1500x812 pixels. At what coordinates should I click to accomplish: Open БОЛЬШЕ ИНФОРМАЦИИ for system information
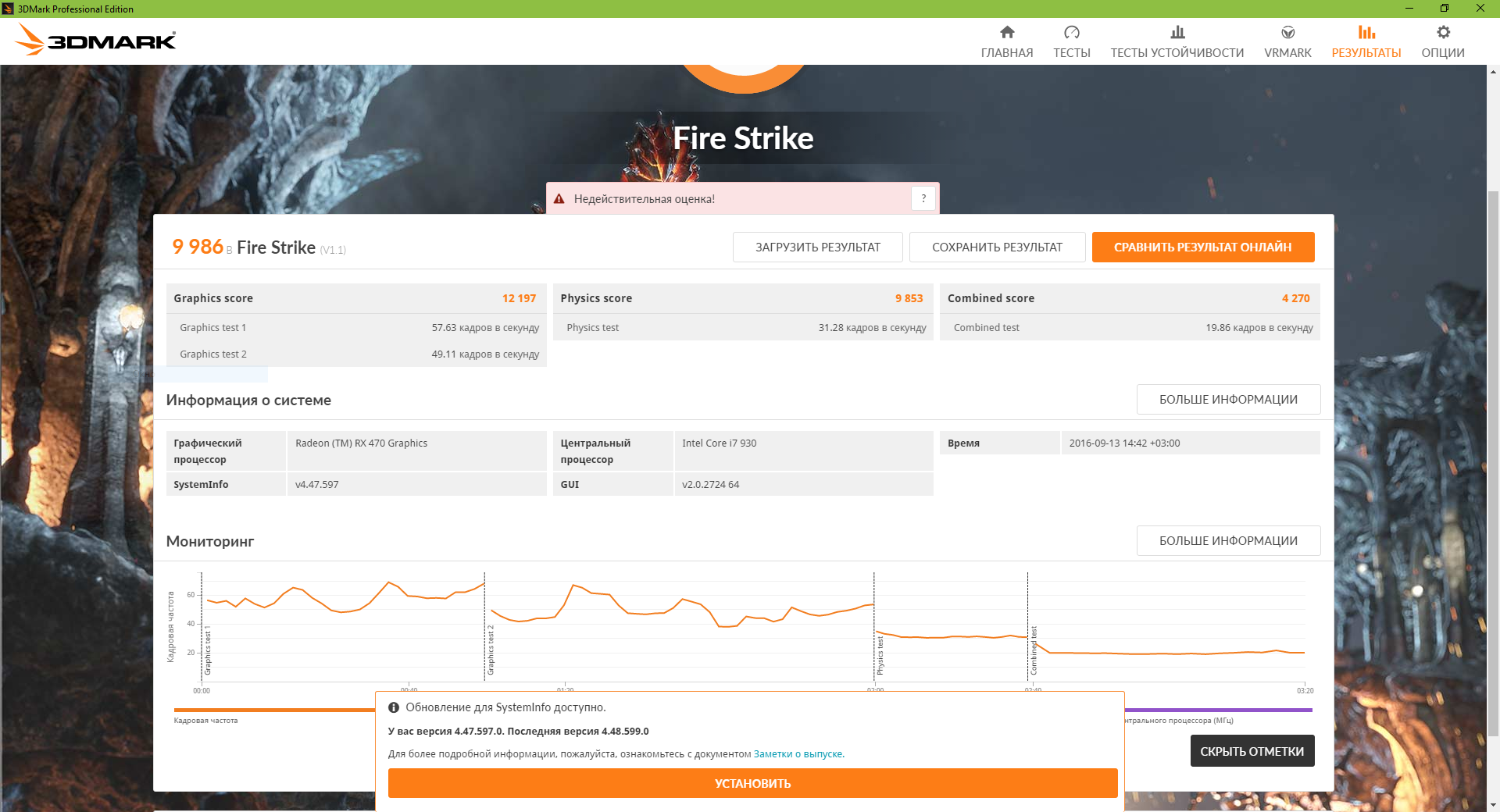(1229, 400)
